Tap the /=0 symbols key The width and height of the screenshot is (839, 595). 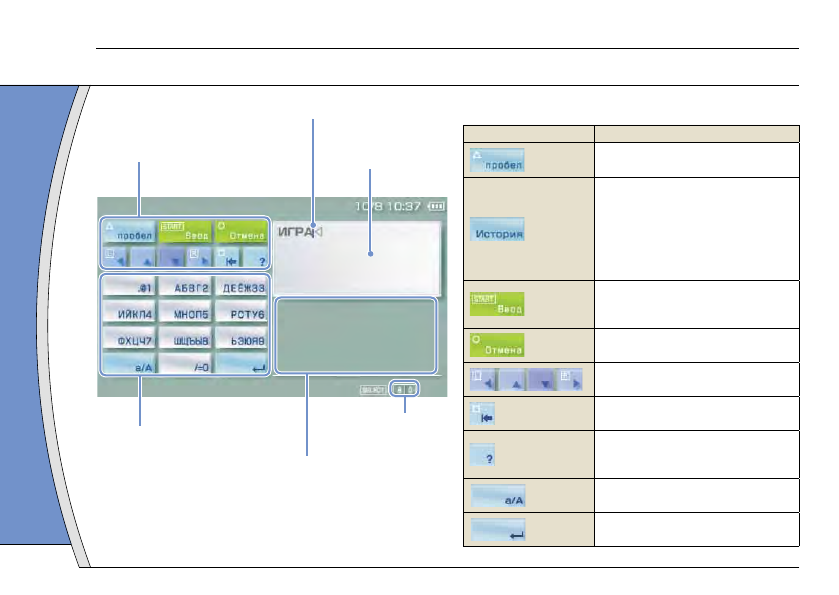click(185, 366)
